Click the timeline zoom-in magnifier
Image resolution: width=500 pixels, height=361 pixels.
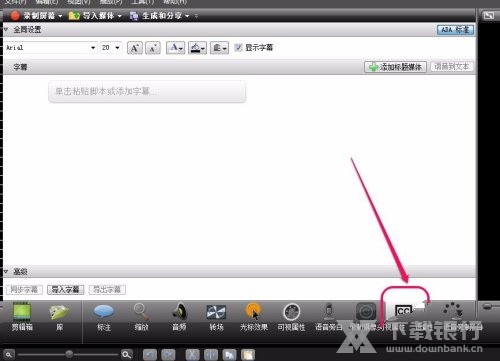(x=127, y=354)
